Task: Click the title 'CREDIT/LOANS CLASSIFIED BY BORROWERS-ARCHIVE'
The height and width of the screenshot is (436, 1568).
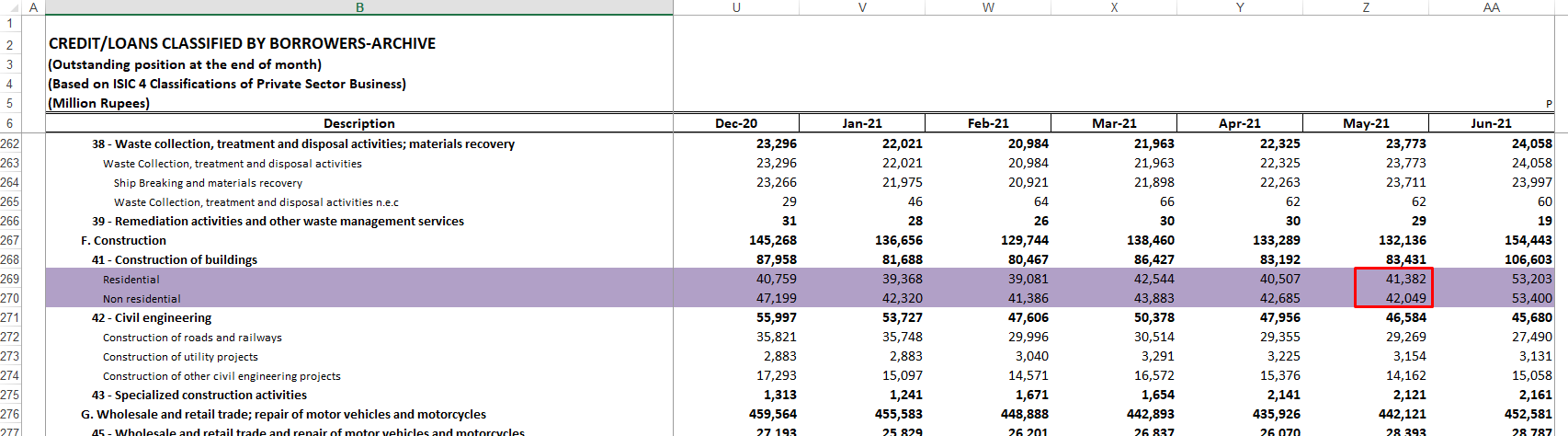Action: point(242,43)
